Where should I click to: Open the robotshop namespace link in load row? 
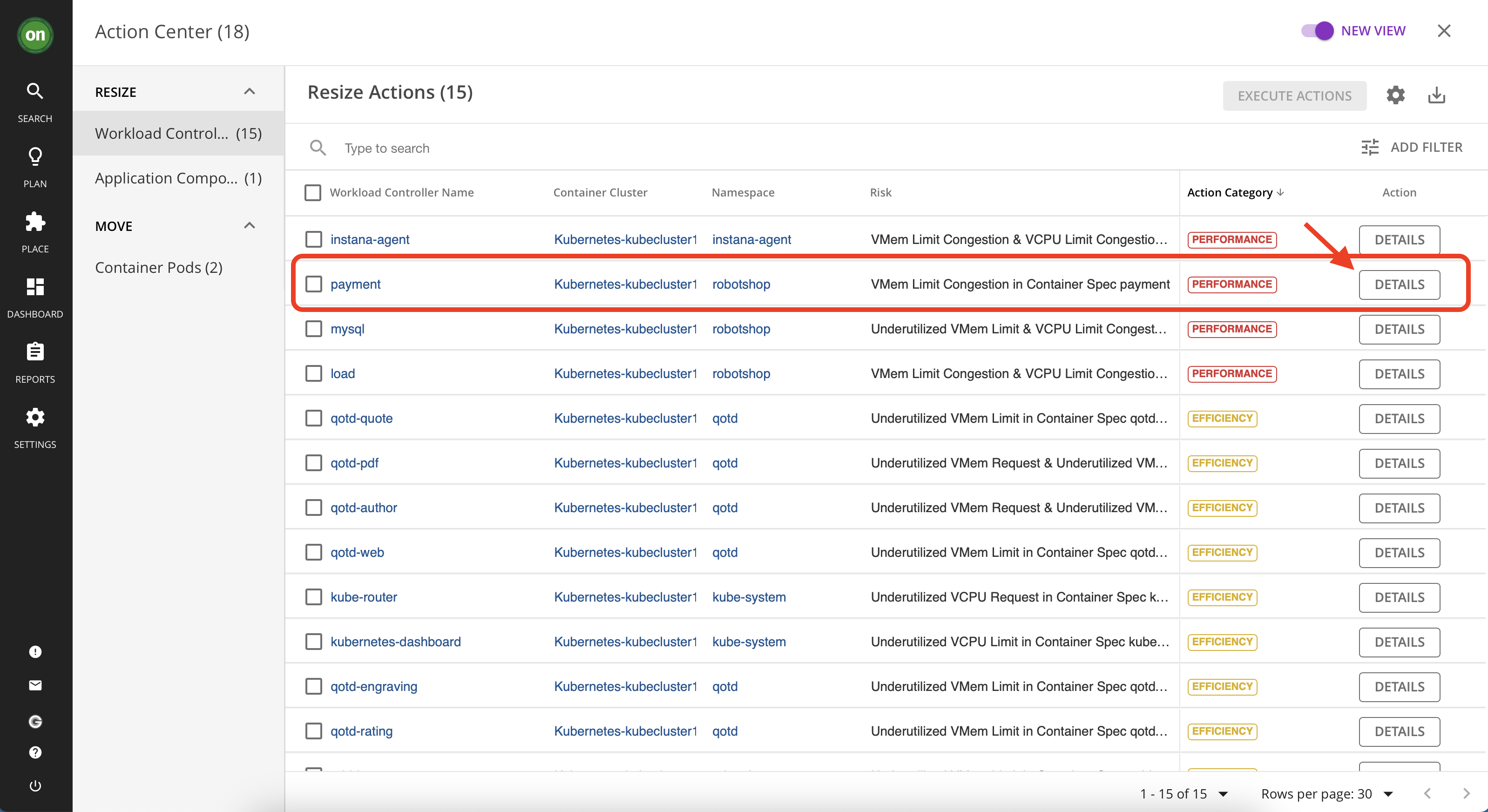(741, 374)
